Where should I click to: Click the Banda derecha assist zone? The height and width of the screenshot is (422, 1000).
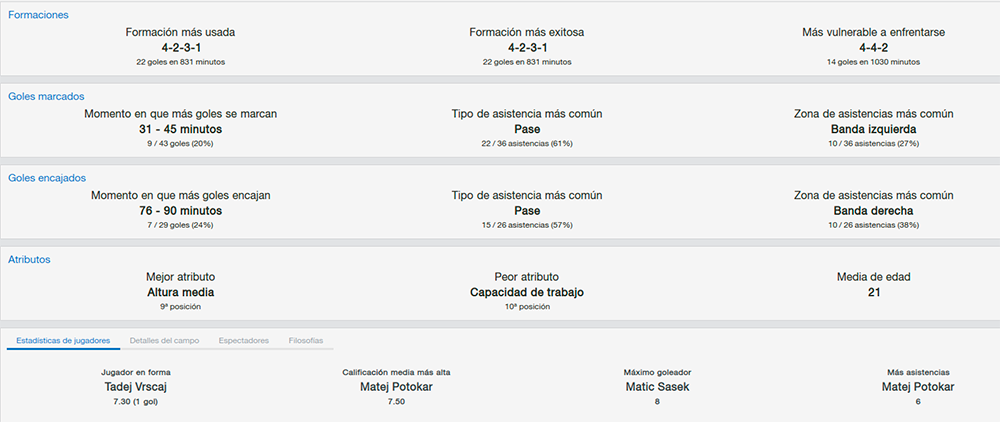pyautogui.click(x=873, y=211)
